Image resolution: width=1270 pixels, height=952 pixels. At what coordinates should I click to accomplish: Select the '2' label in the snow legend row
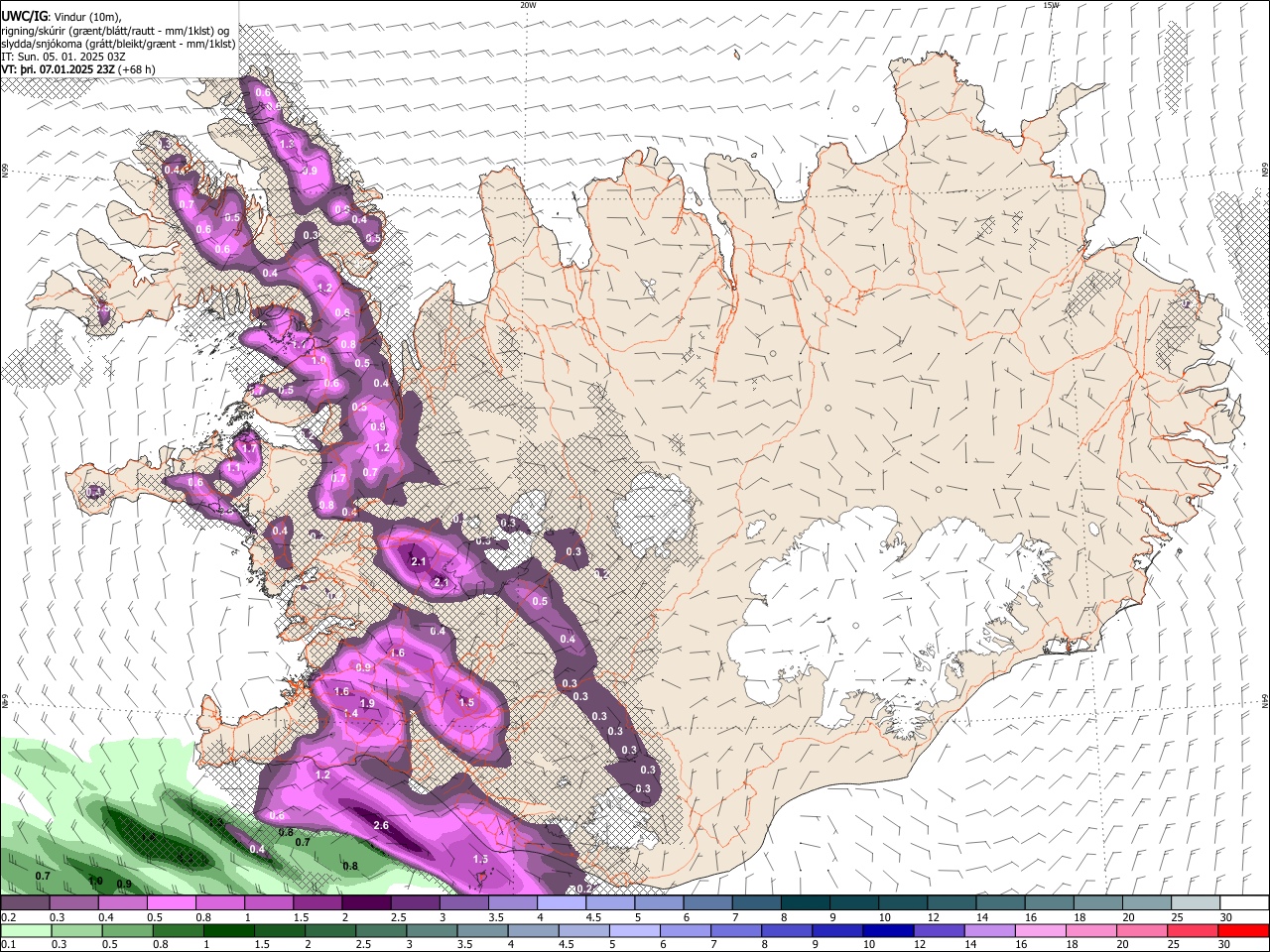pyautogui.click(x=345, y=917)
